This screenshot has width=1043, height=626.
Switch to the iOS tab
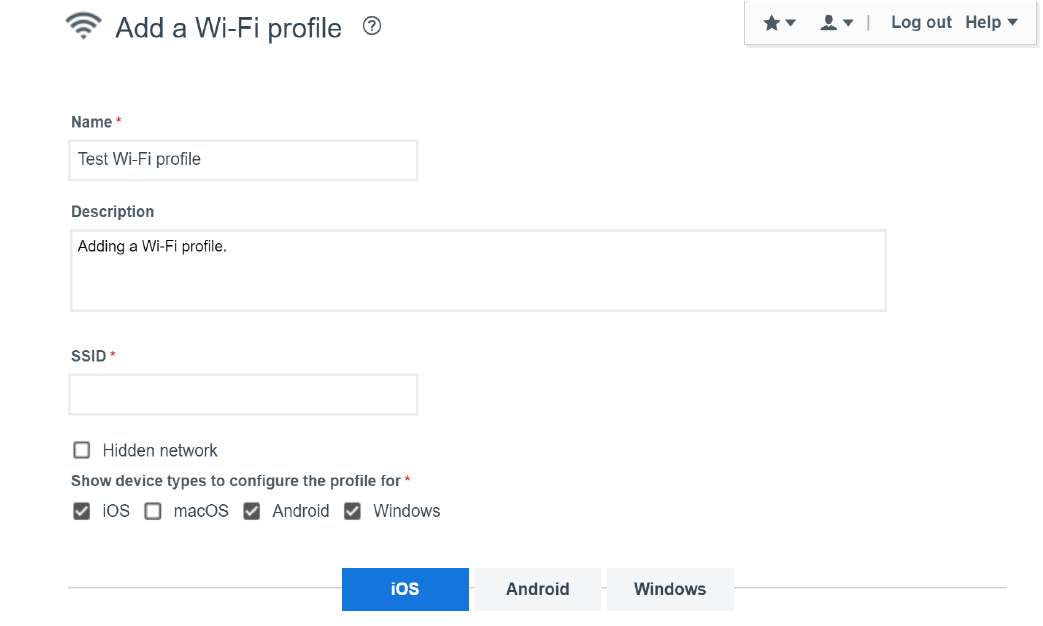tap(405, 589)
